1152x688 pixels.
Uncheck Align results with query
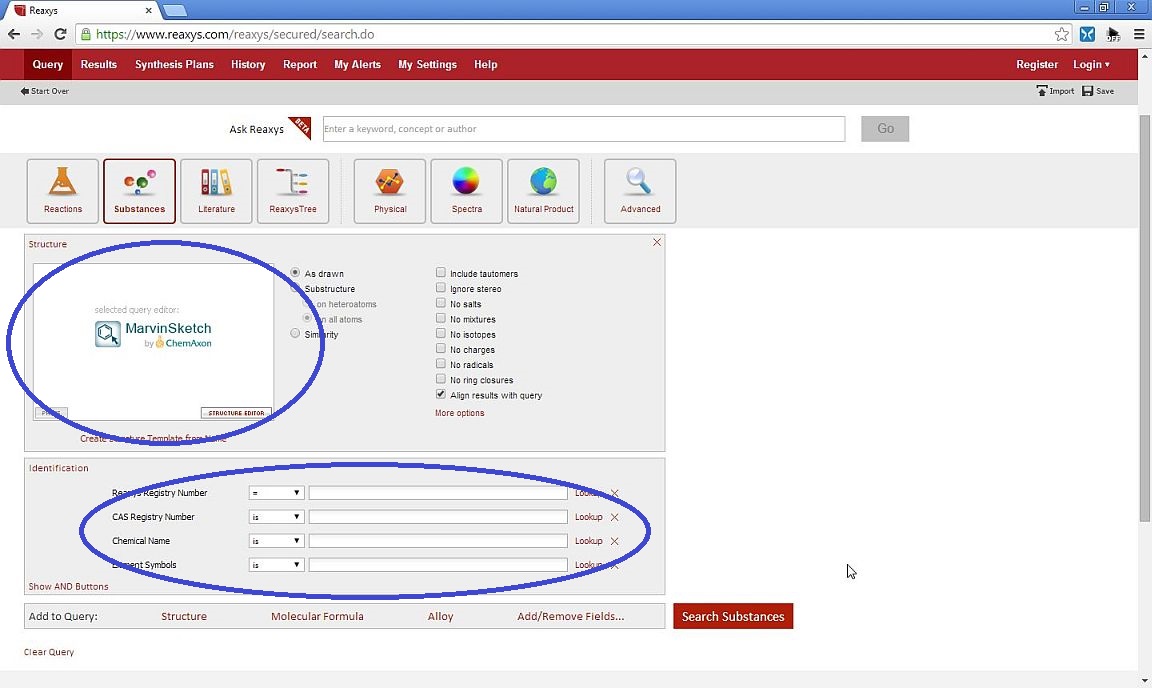click(441, 395)
